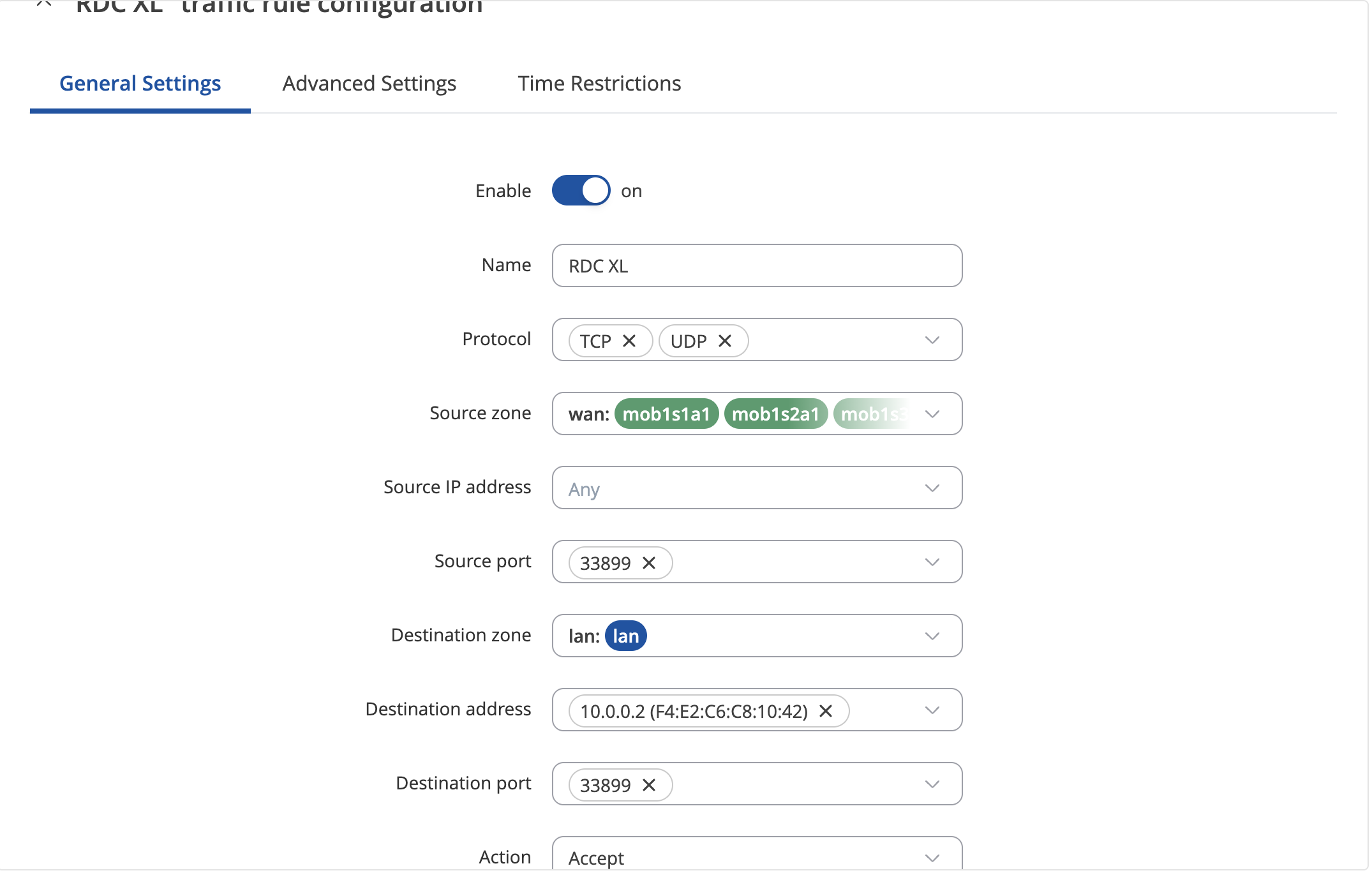Remove the TCP protocol tag

pyautogui.click(x=629, y=341)
